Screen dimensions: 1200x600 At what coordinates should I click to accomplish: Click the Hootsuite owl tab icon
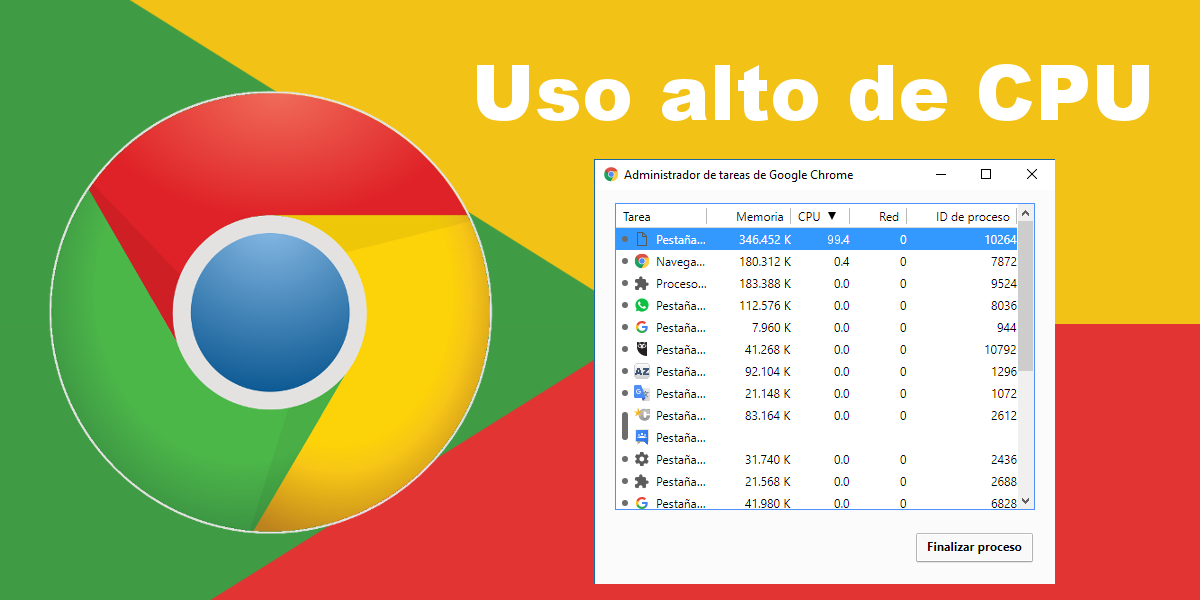pyautogui.click(x=642, y=350)
